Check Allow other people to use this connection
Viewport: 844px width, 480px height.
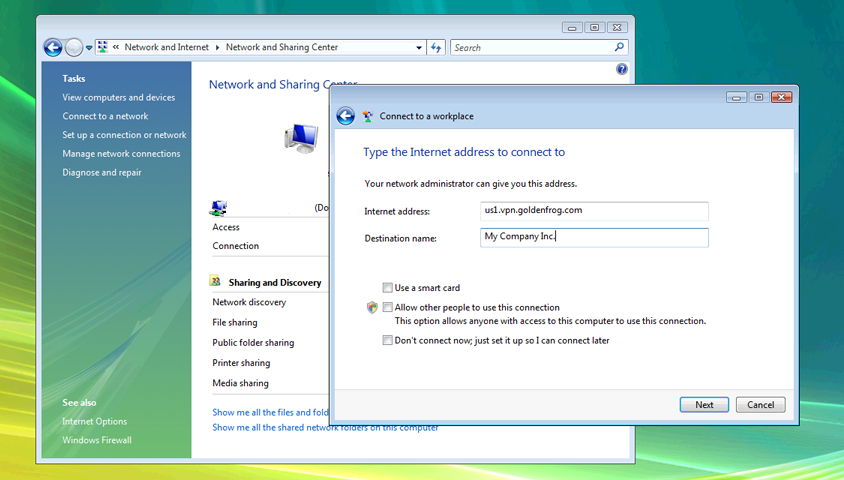click(x=388, y=308)
